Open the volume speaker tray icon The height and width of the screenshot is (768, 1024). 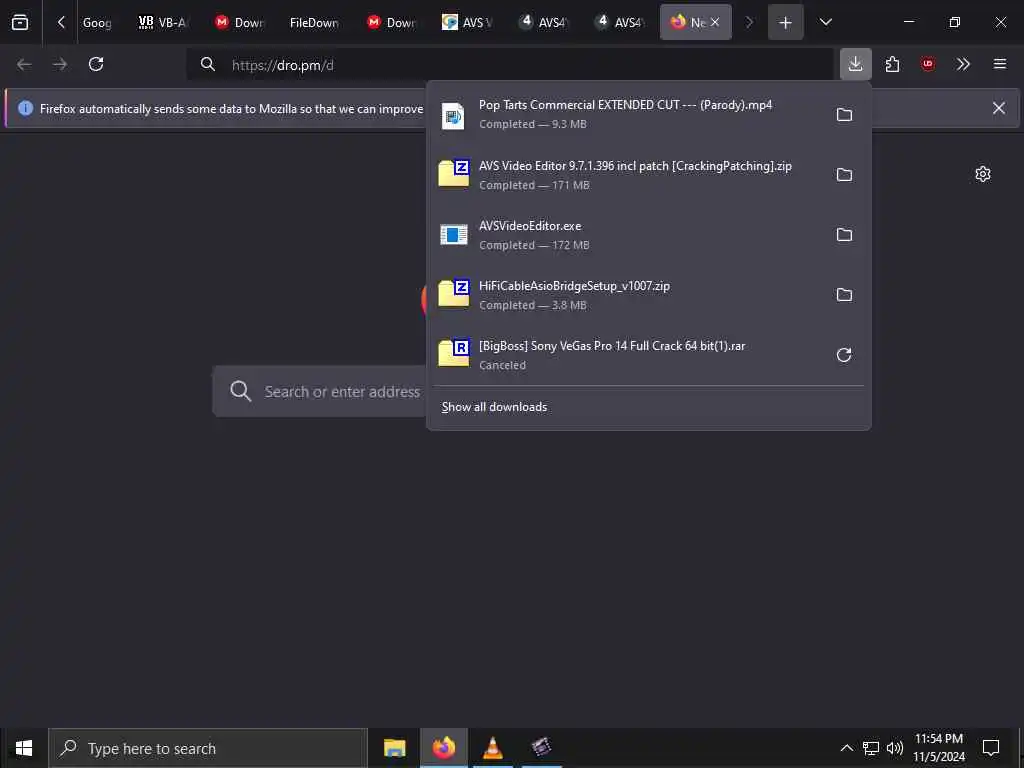tap(895, 748)
